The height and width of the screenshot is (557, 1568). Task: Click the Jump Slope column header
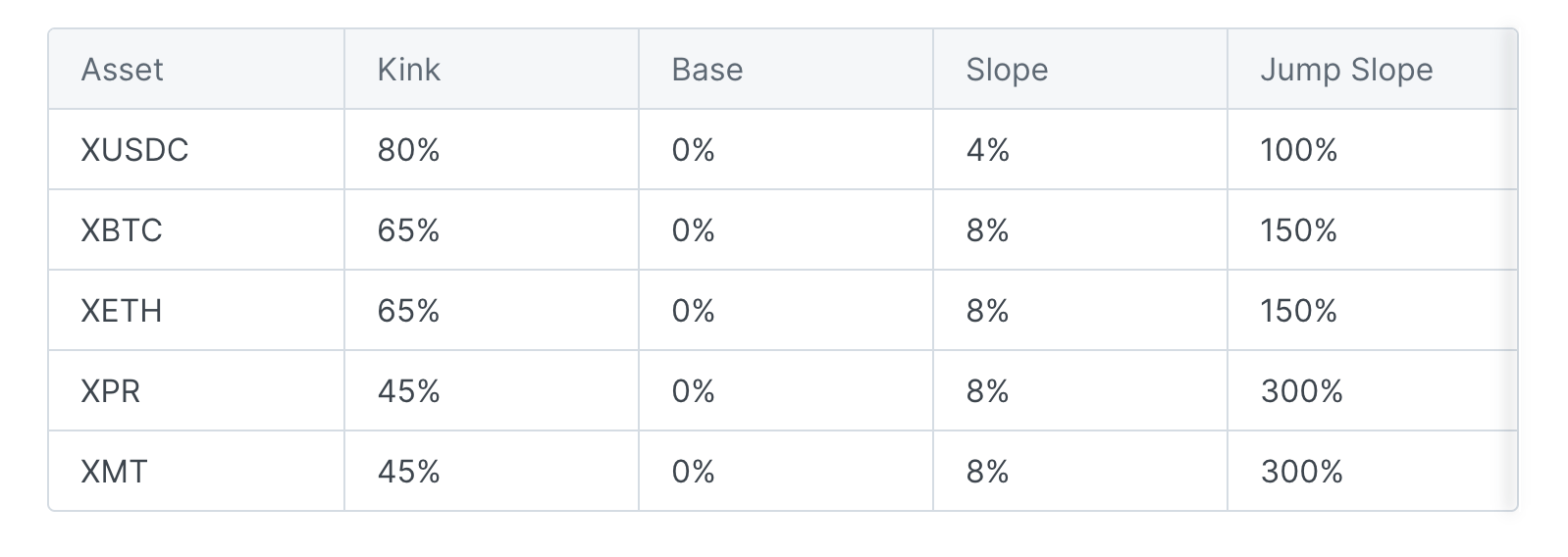click(x=1346, y=70)
